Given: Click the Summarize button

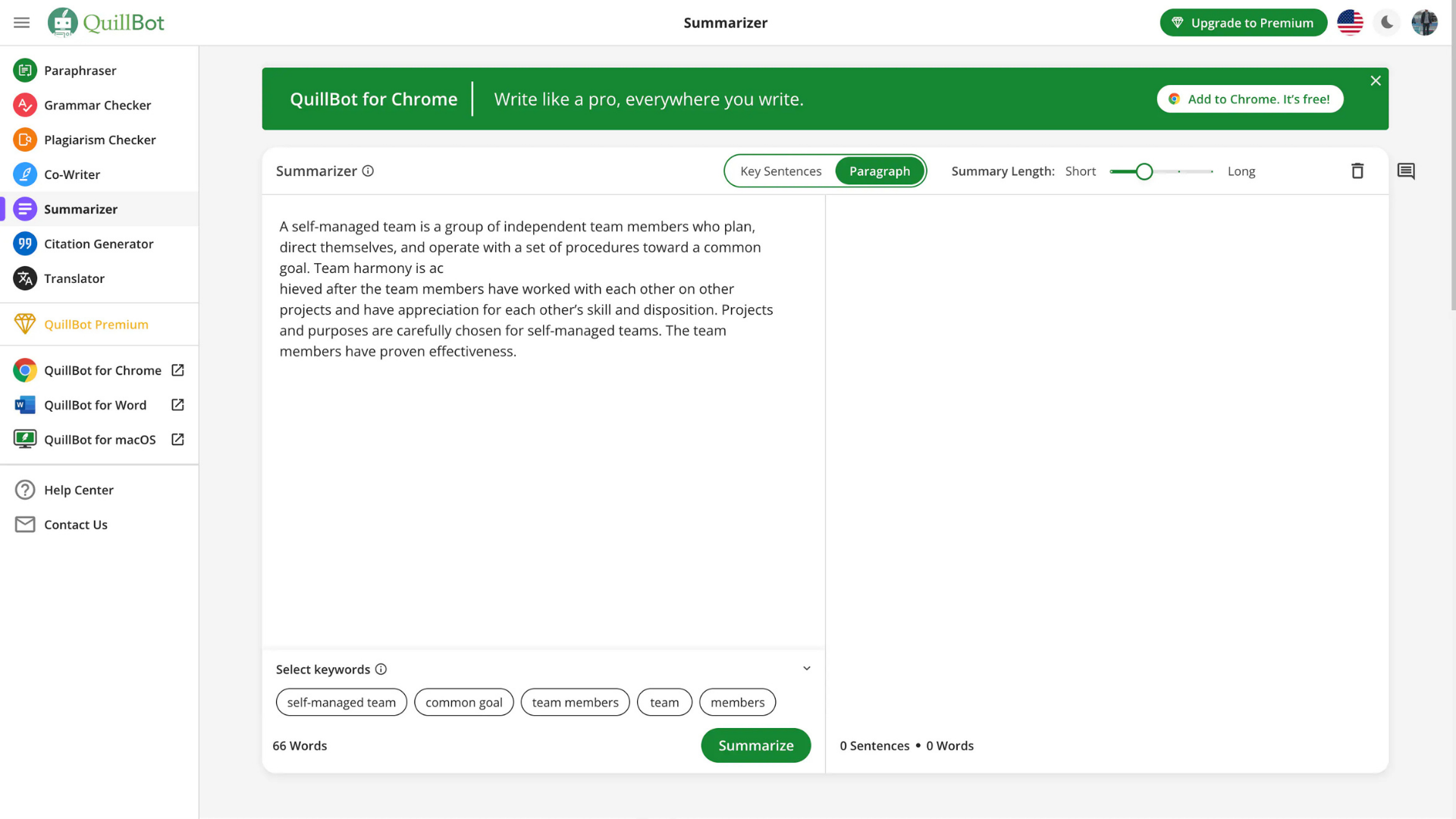Looking at the screenshot, I should pos(755,745).
